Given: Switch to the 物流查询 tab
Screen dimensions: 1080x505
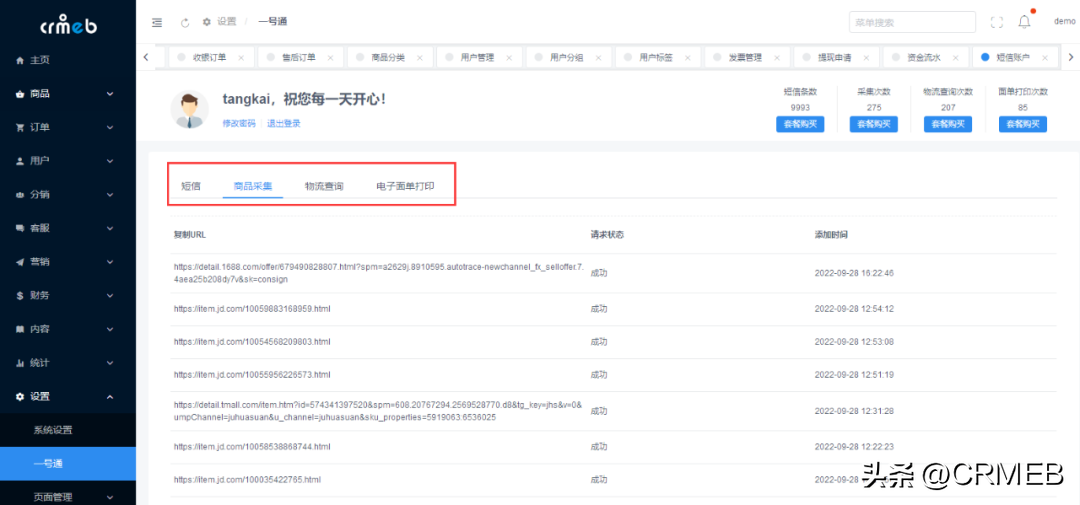Looking at the screenshot, I should (x=324, y=186).
